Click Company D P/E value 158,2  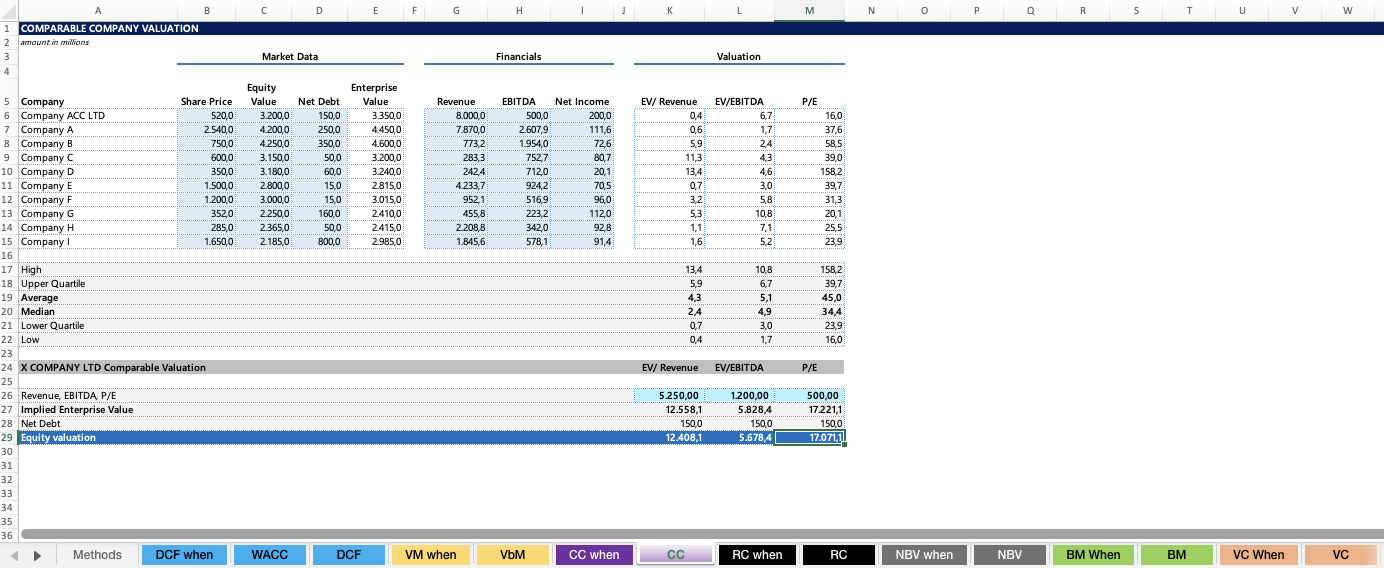[x=809, y=172]
